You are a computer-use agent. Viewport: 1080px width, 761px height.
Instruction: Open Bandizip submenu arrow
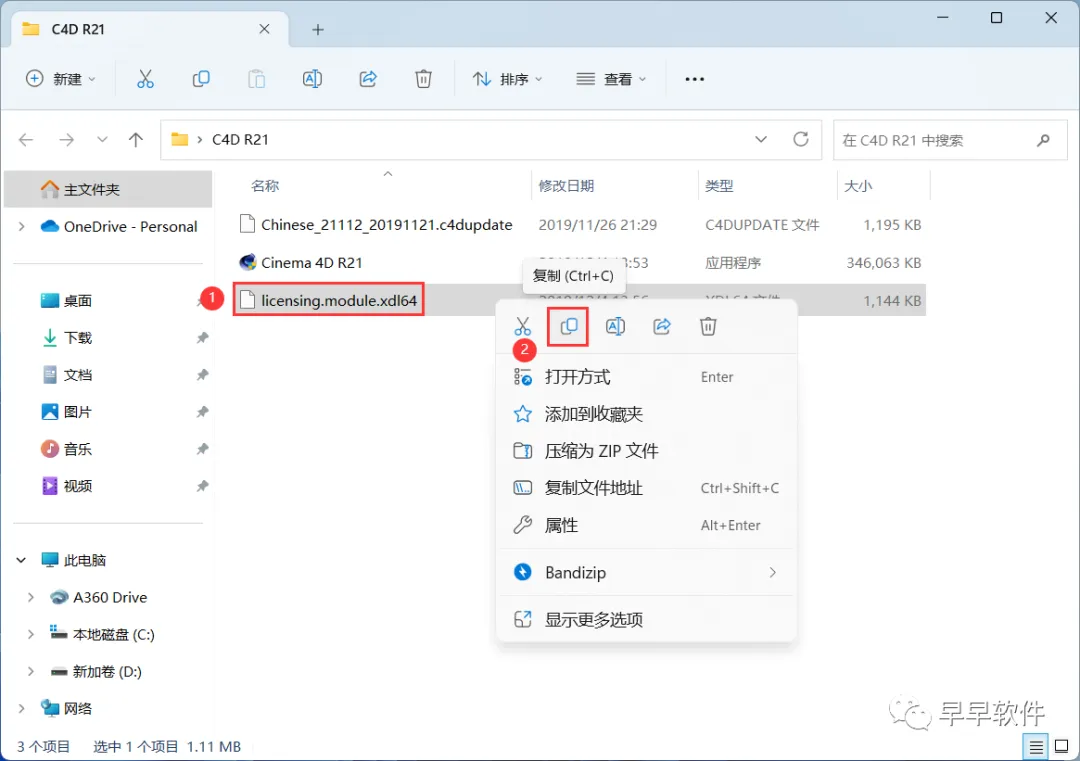[773, 573]
